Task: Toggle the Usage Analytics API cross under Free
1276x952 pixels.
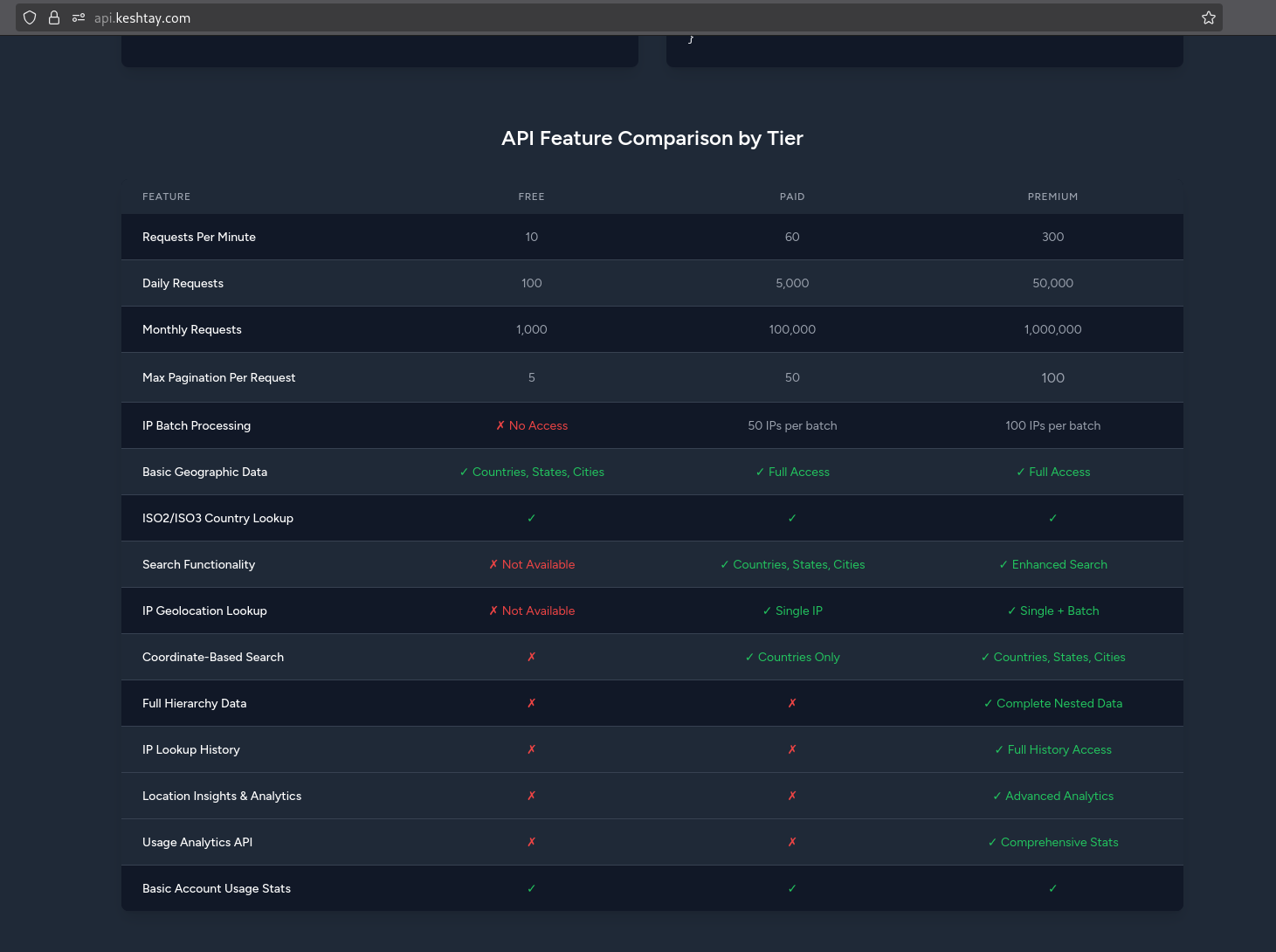Action: click(531, 842)
